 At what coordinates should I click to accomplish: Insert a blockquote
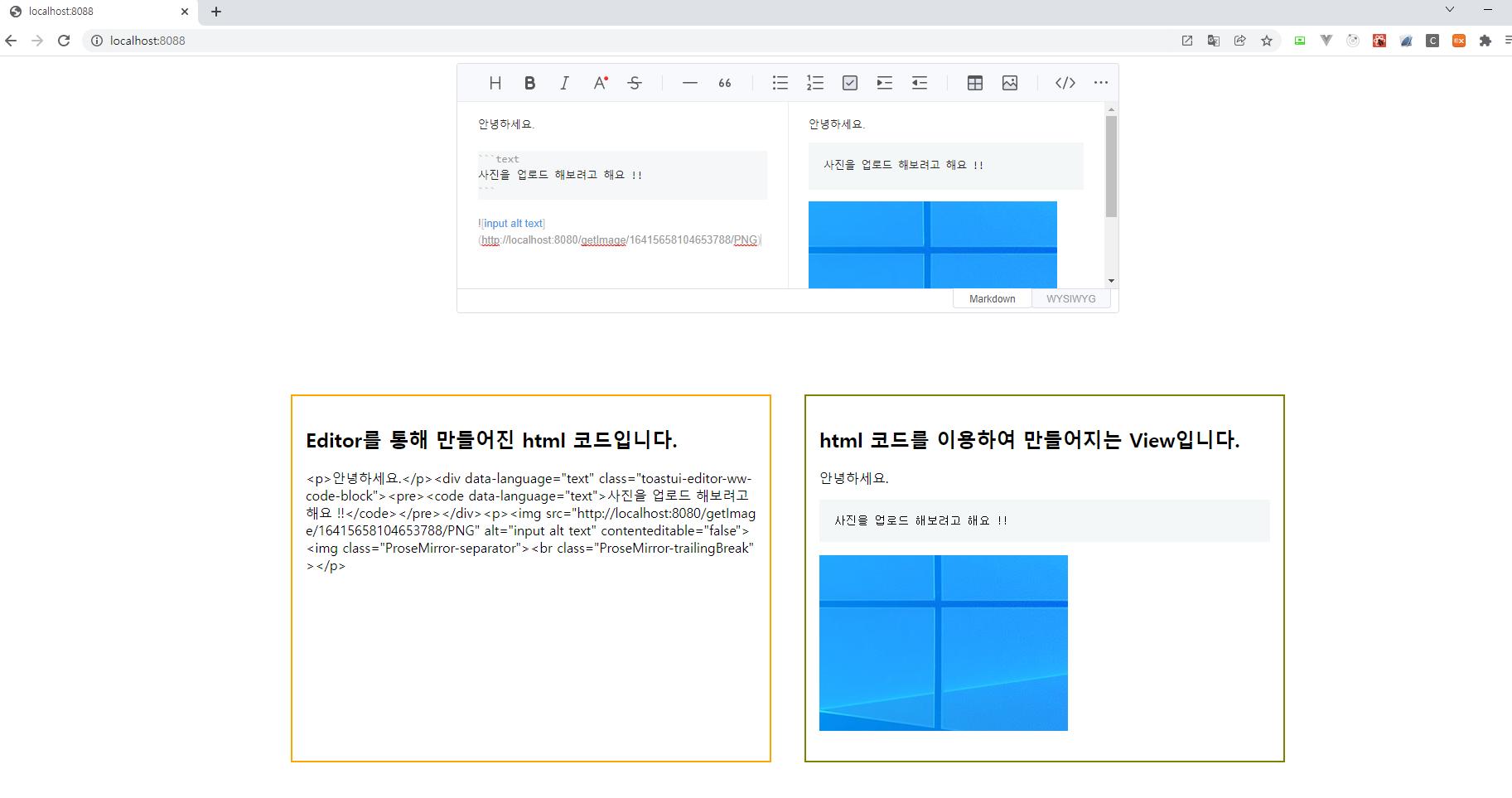coord(725,83)
